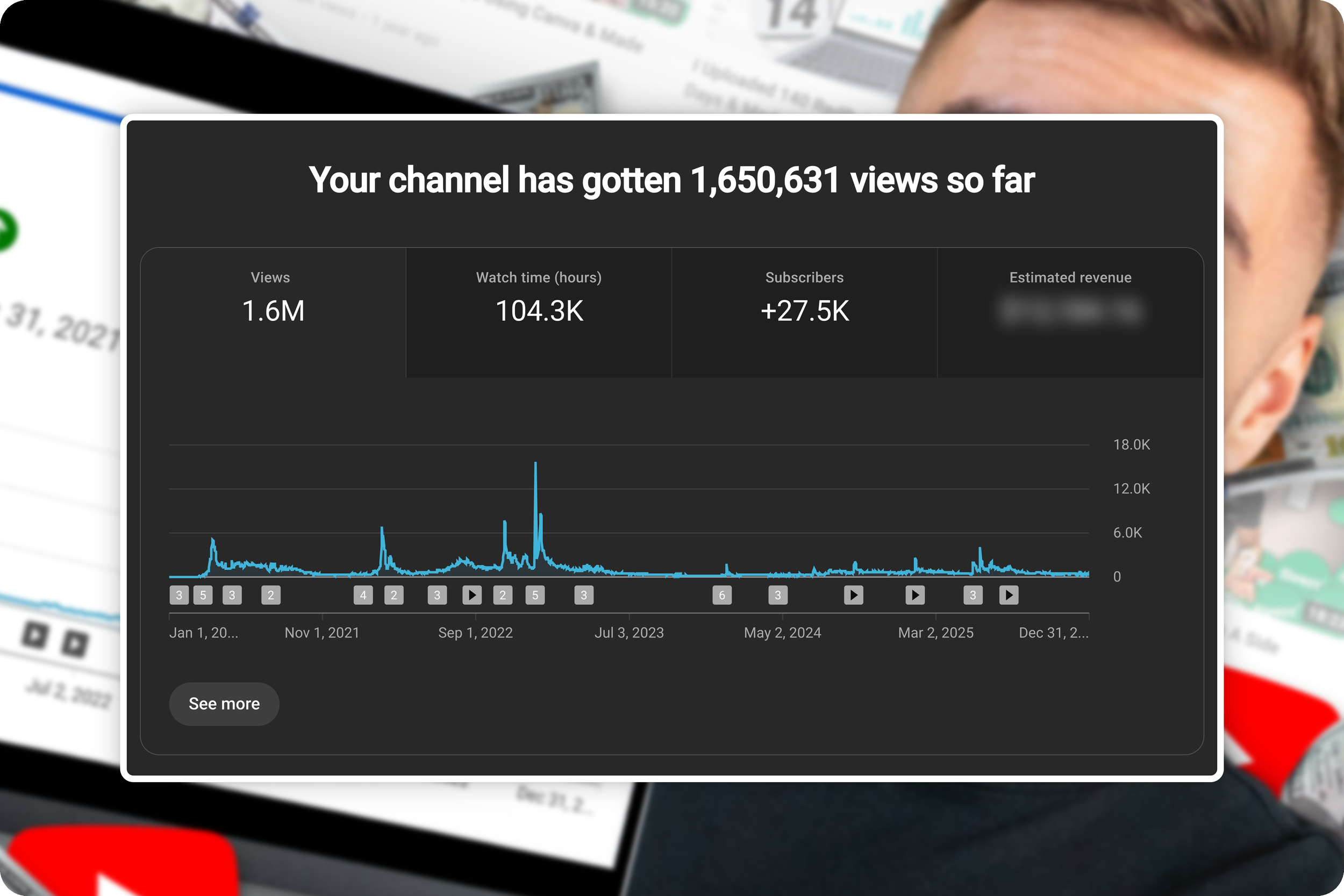
Task: Click play-icon marker nearest Sep 1, 2022
Action: 472,596
